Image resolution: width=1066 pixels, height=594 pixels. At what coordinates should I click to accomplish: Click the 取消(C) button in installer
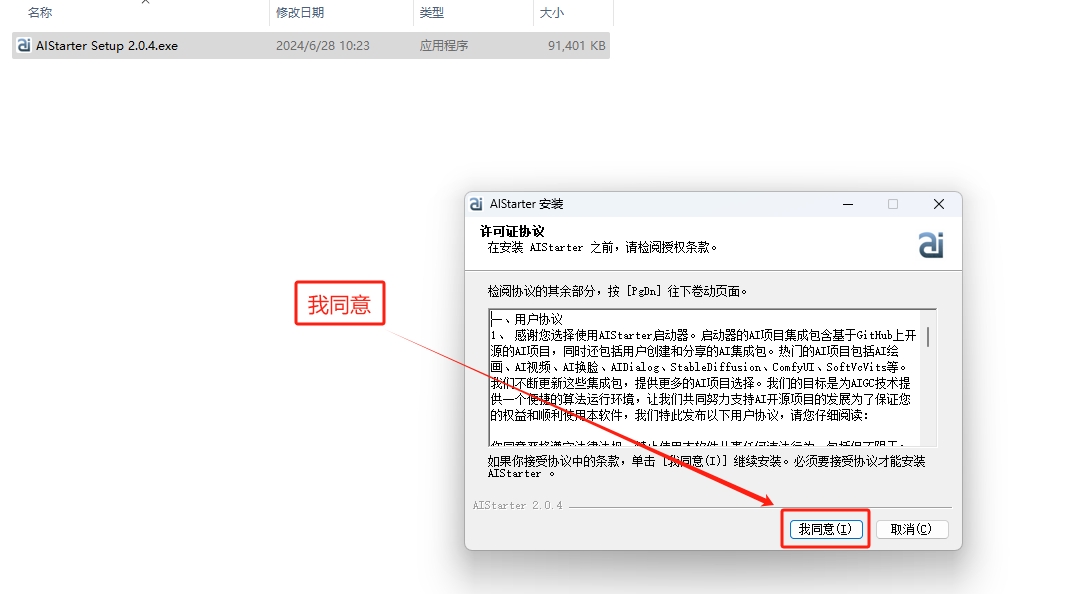pyautogui.click(x=911, y=529)
